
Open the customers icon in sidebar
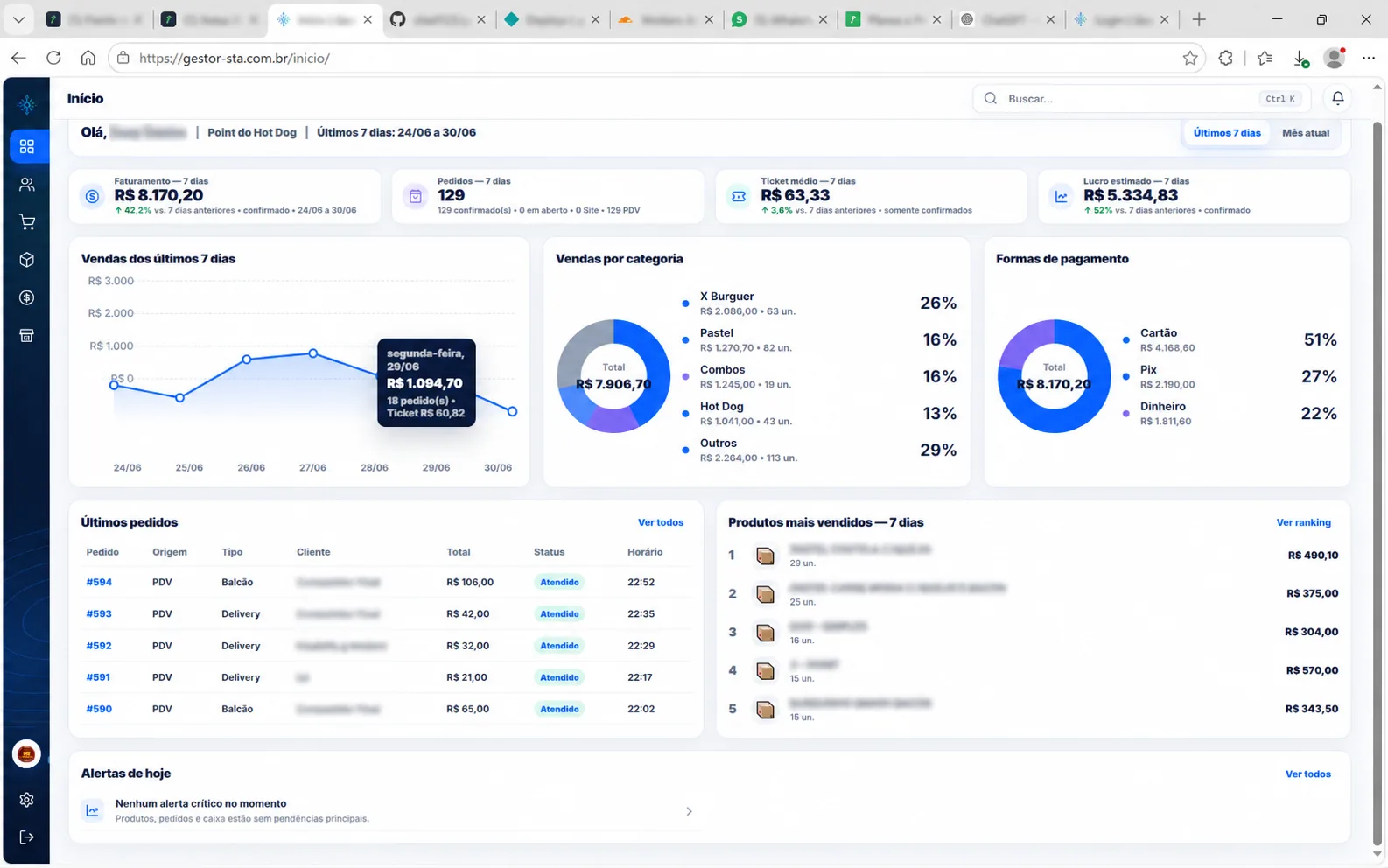[x=27, y=185]
